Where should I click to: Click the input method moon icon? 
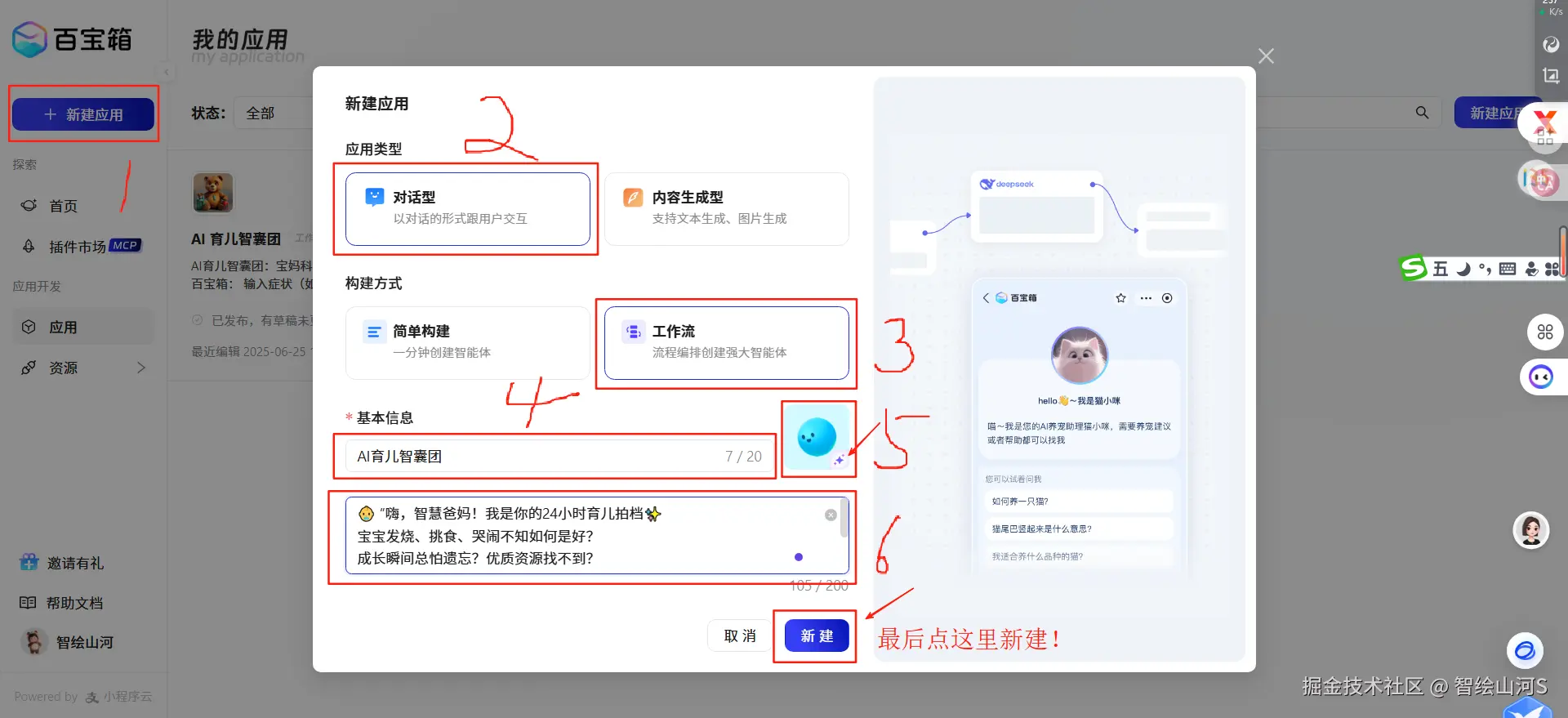pyautogui.click(x=1463, y=269)
